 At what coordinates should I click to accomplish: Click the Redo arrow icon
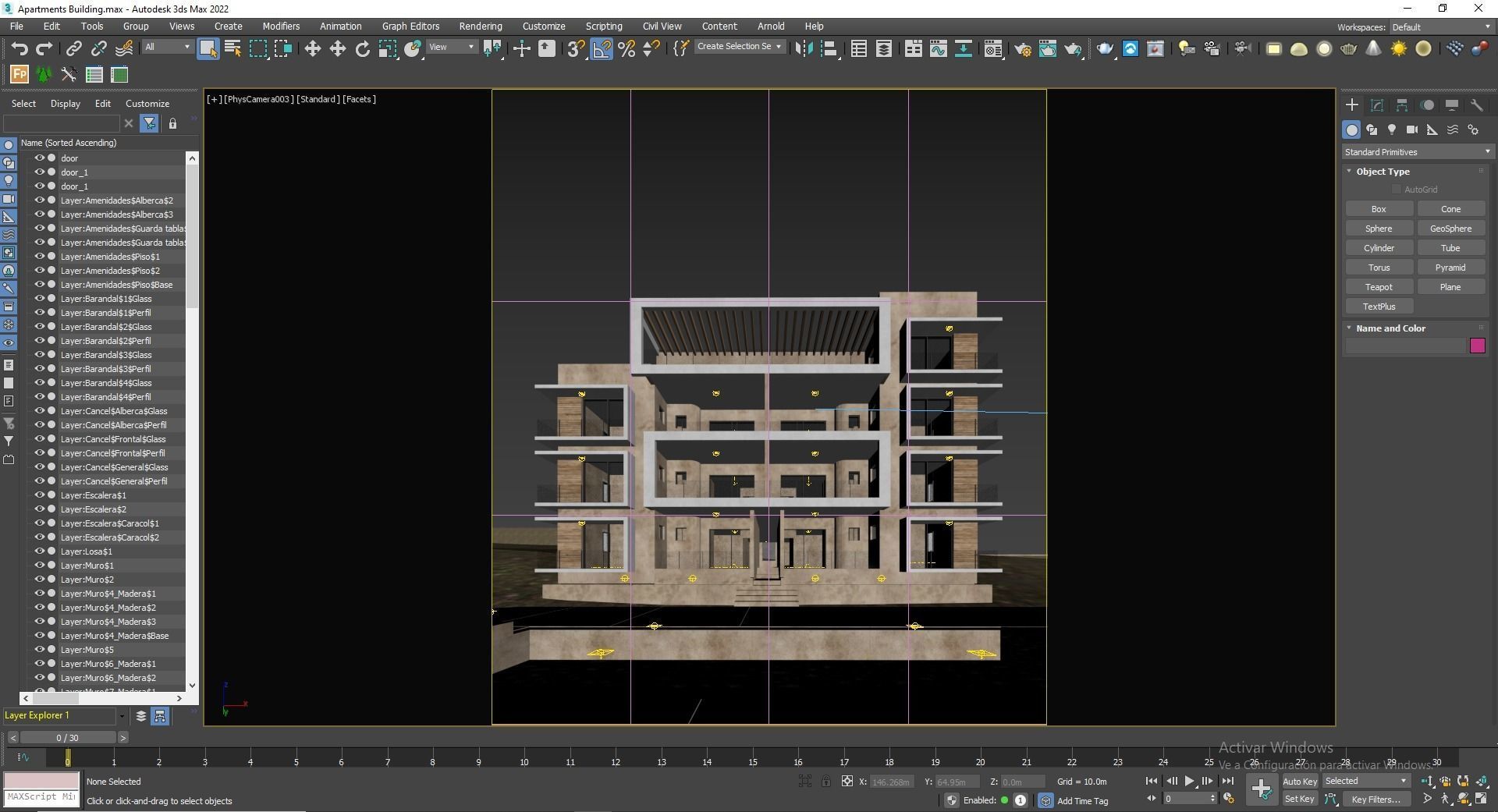click(x=44, y=48)
